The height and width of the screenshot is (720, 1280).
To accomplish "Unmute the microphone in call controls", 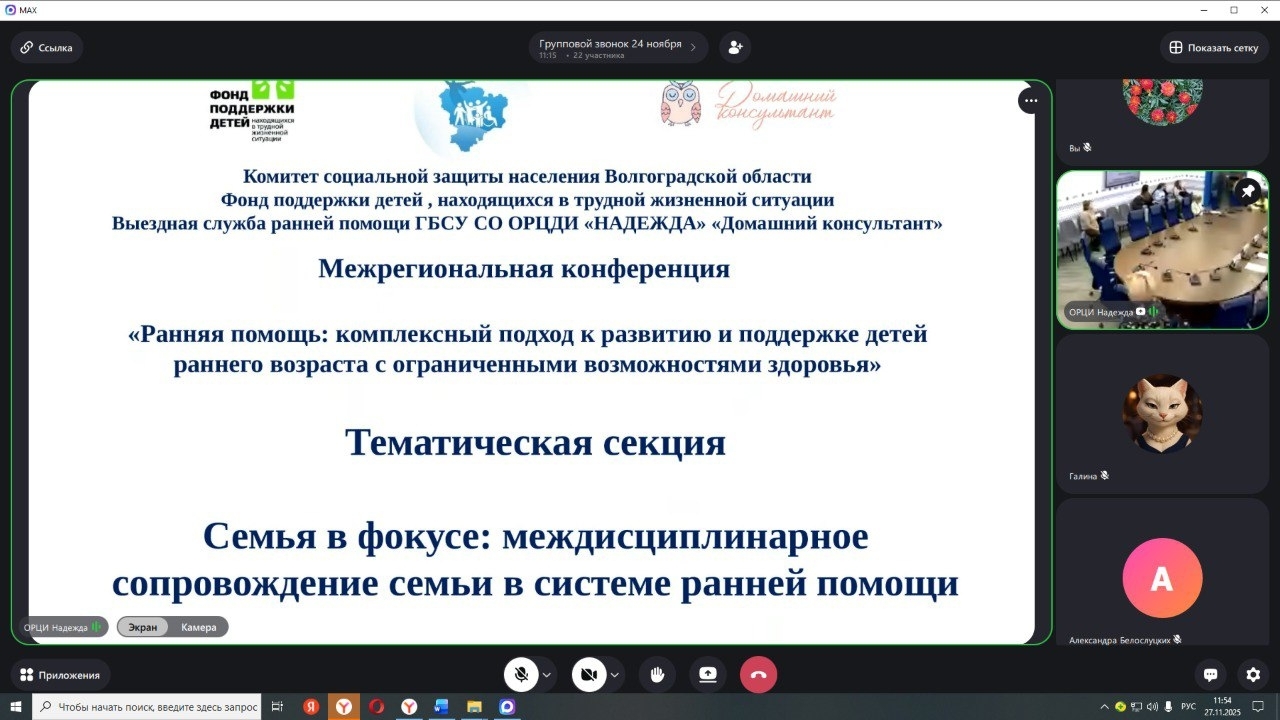I will click(x=521, y=675).
